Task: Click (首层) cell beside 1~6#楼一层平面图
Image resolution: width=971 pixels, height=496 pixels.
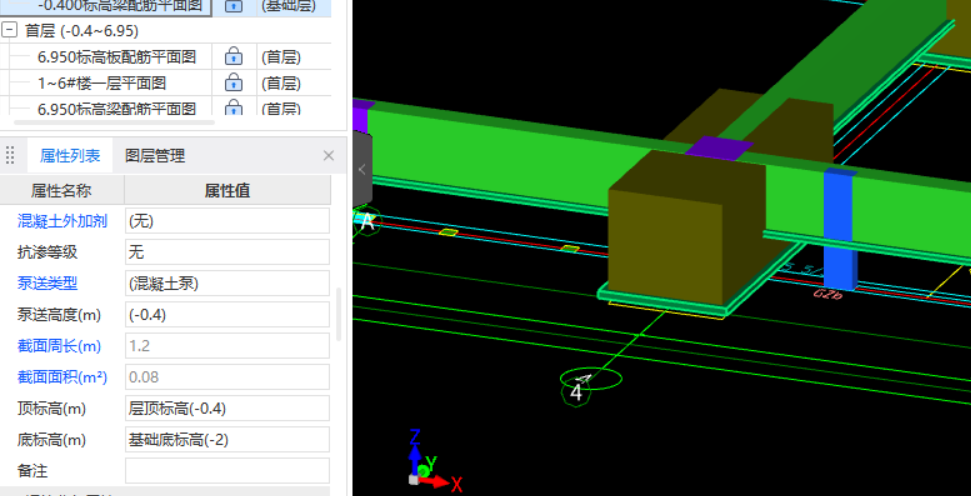Action: pyautogui.click(x=281, y=83)
